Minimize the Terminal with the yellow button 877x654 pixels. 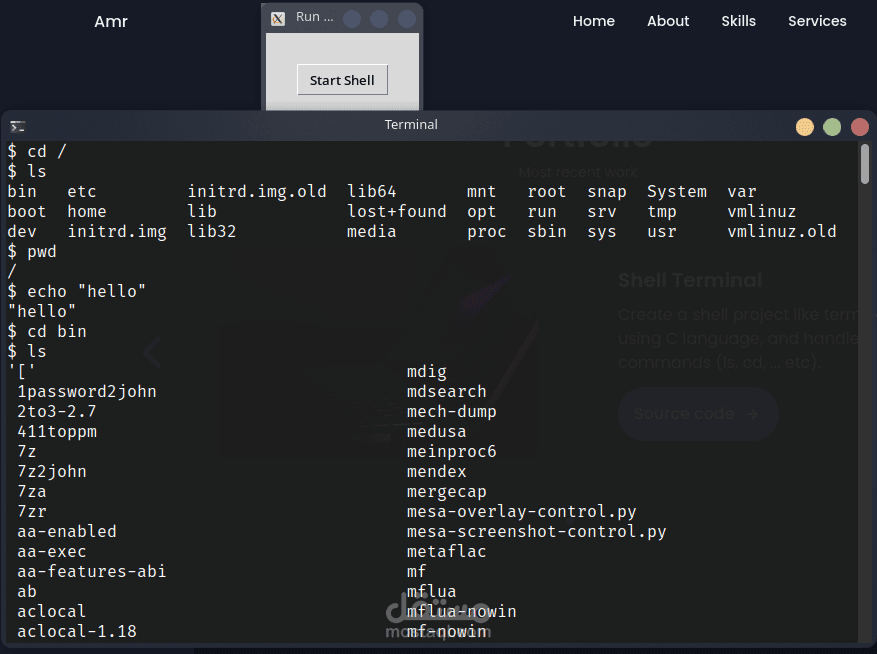804,127
